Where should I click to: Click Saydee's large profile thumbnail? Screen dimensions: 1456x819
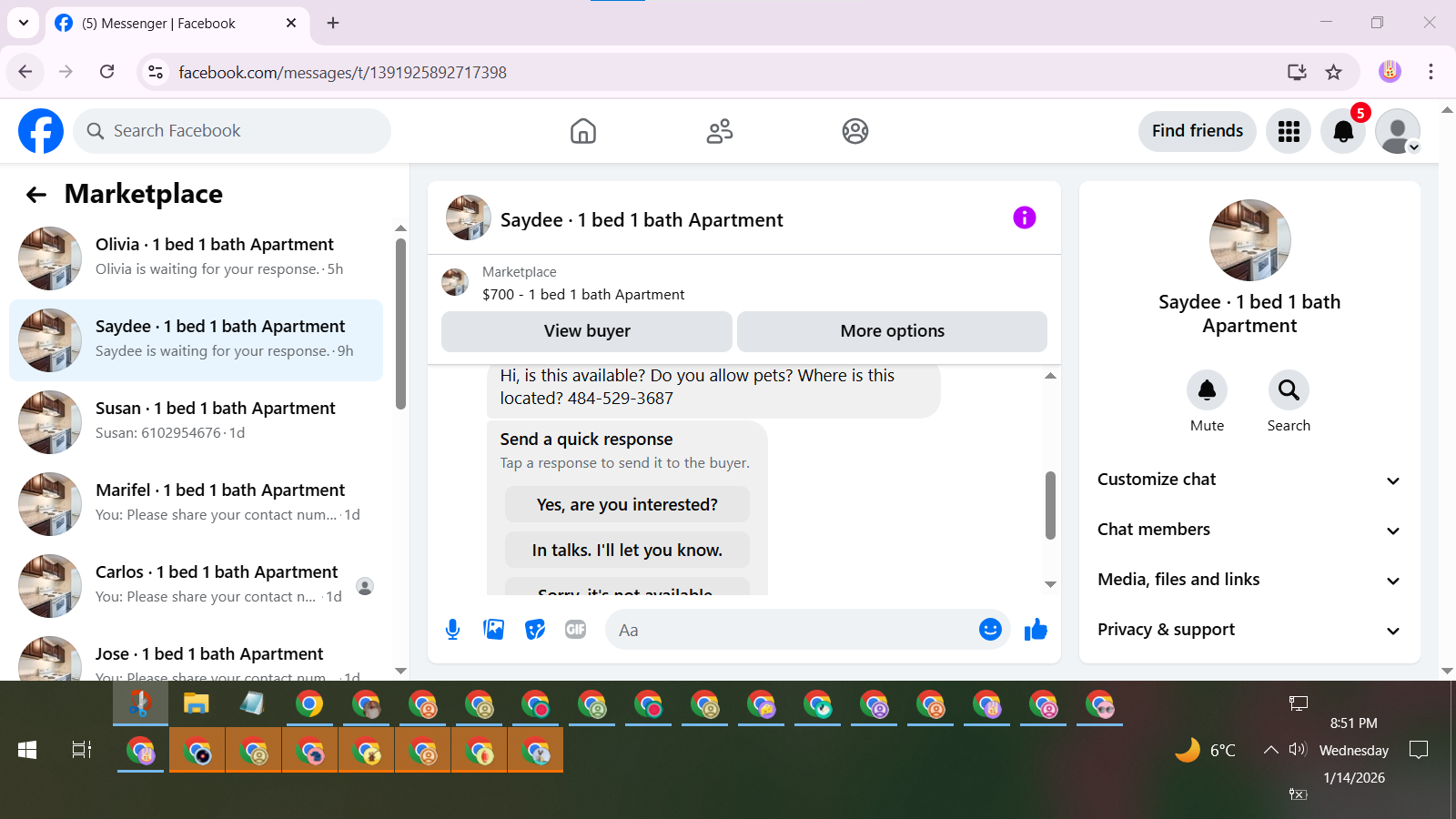(1249, 240)
